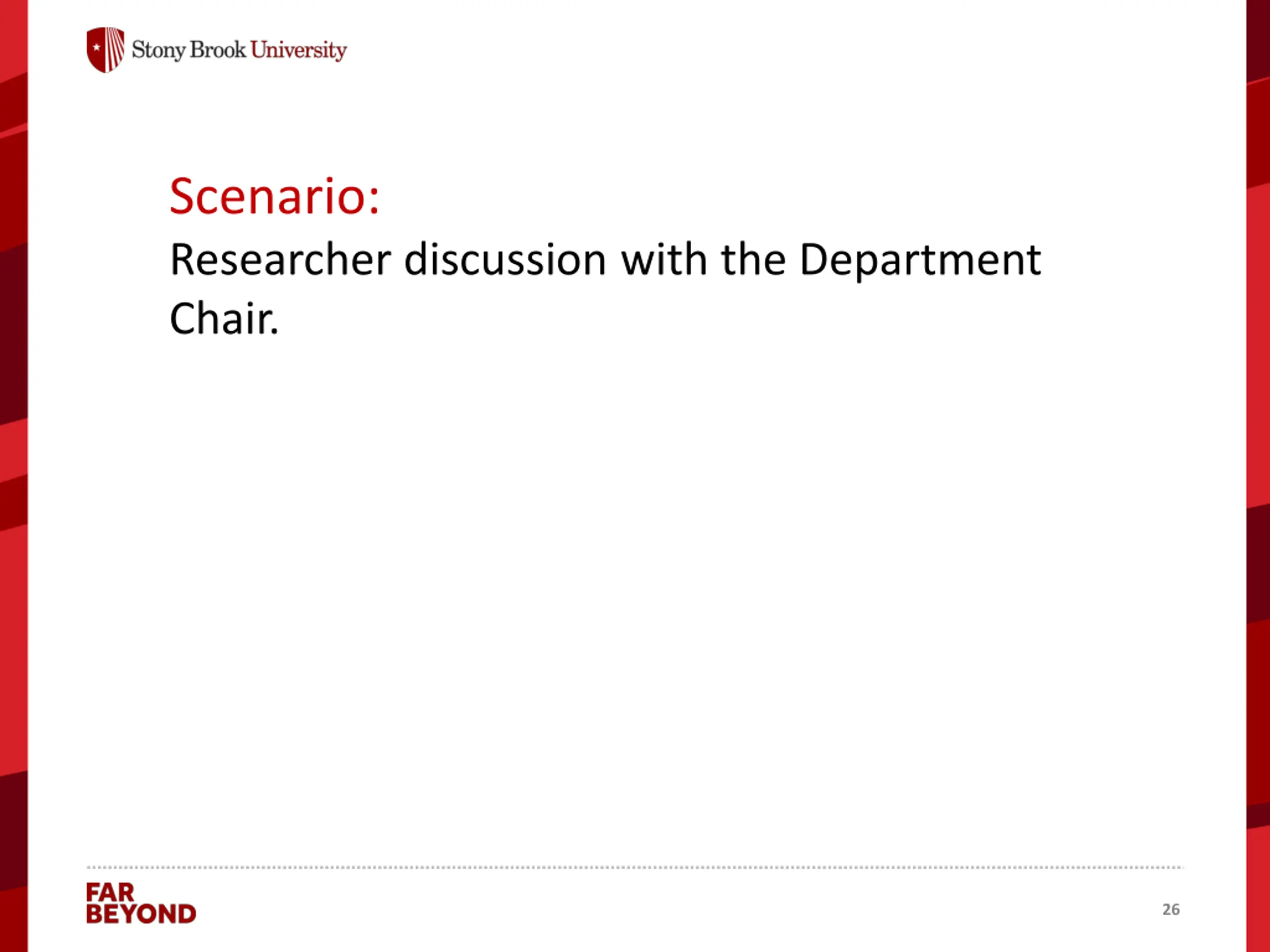This screenshot has width=1270, height=952.
Task: Click the "BEYOND" text in footer logo
Action: [141, 914]
